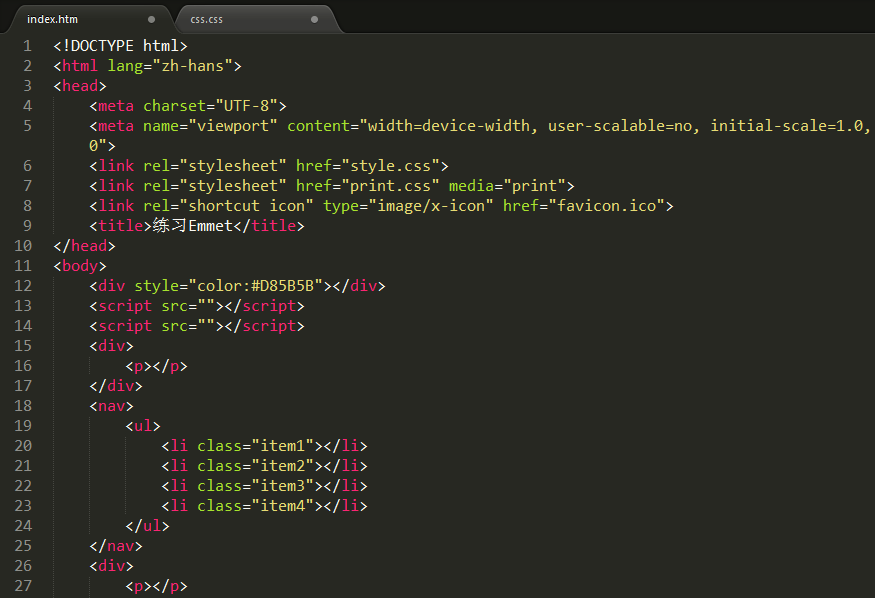This screenshot has height=598, width=875.
Task: Click the opening <ul> tag
Action: pos(143,426)
